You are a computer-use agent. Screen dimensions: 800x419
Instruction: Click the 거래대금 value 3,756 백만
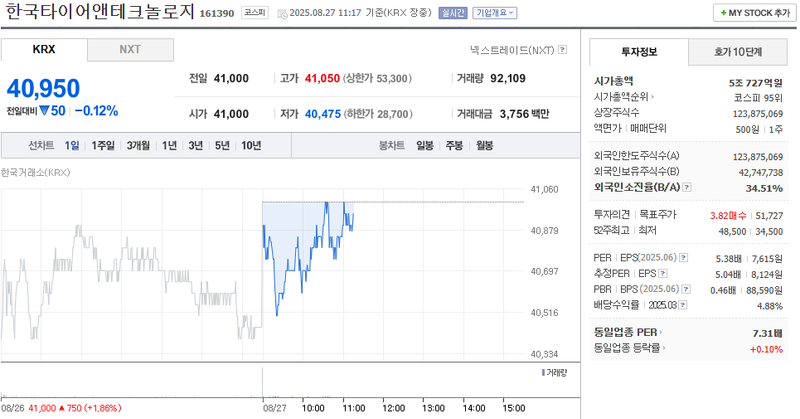point(524,114)
